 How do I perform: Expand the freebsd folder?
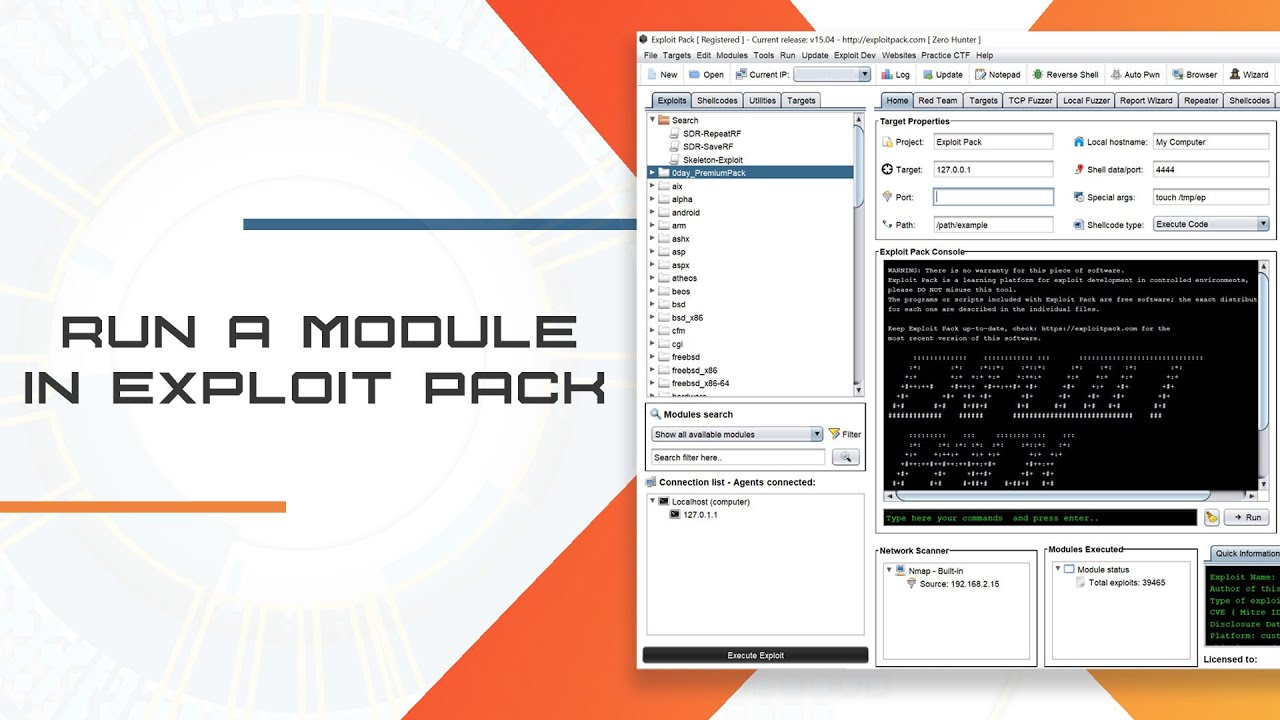coord(652,357)
